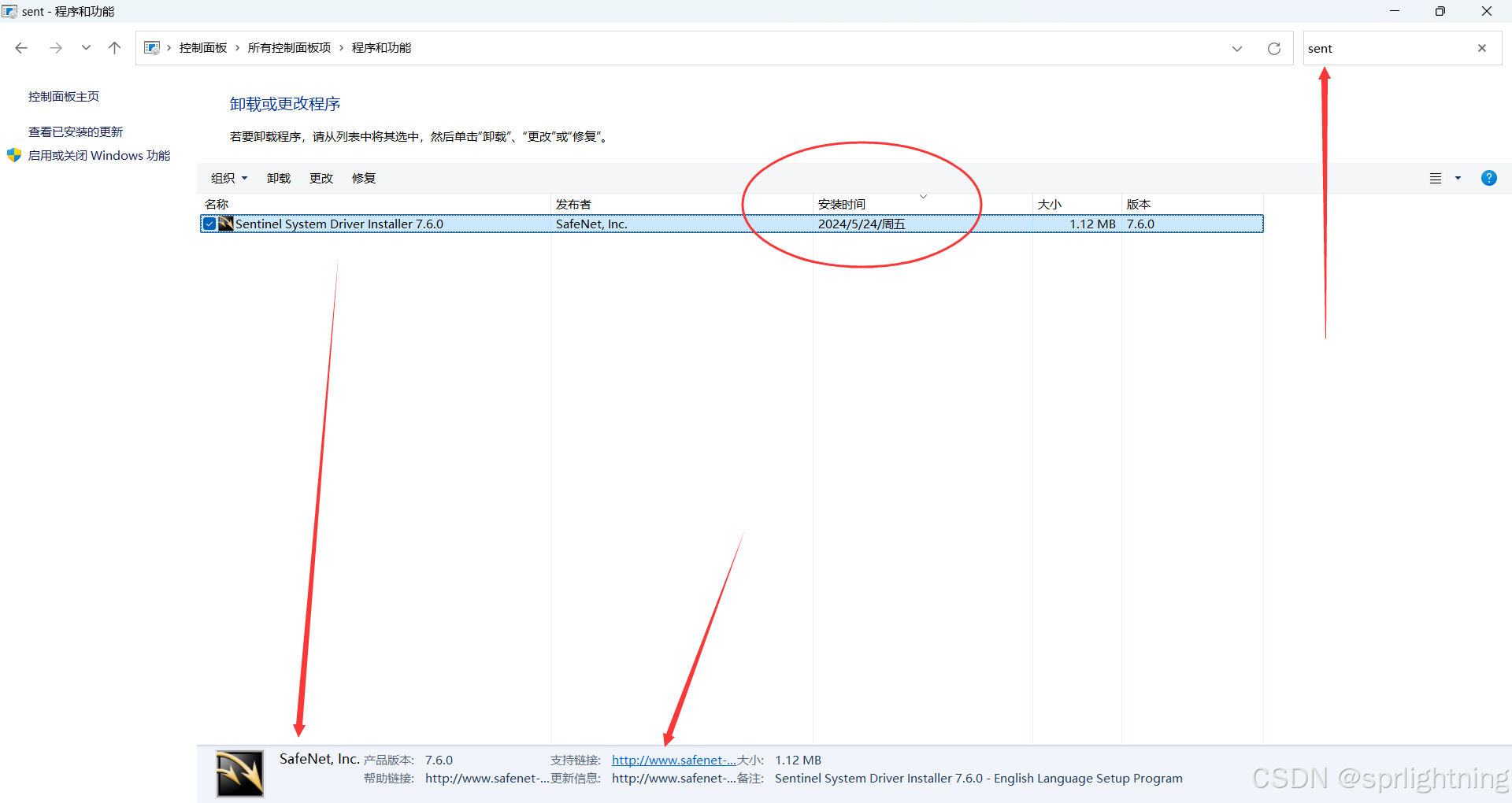Expand chevron after 所有控制面板项 breadcrumb

[341, 48]
